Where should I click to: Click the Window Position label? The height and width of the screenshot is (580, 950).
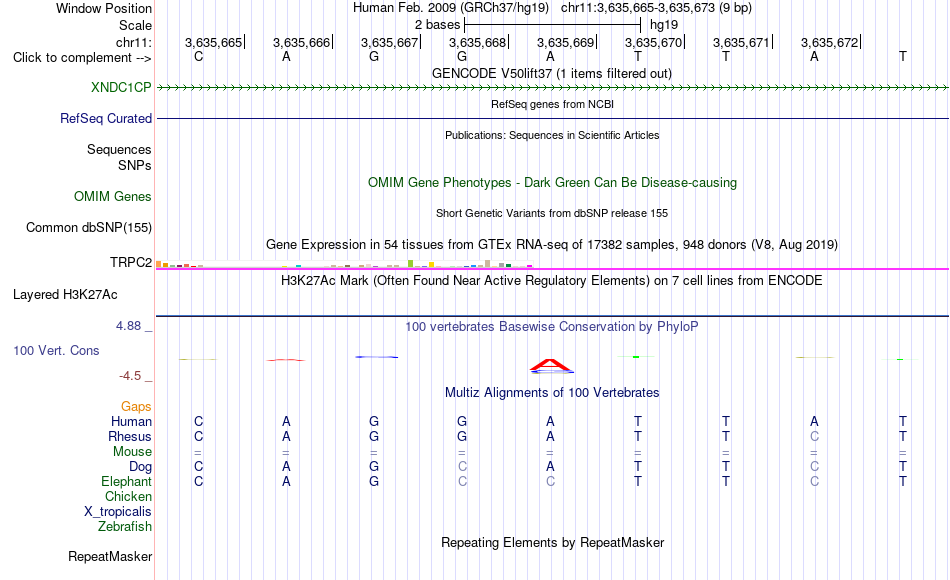[x=104, y=8]
